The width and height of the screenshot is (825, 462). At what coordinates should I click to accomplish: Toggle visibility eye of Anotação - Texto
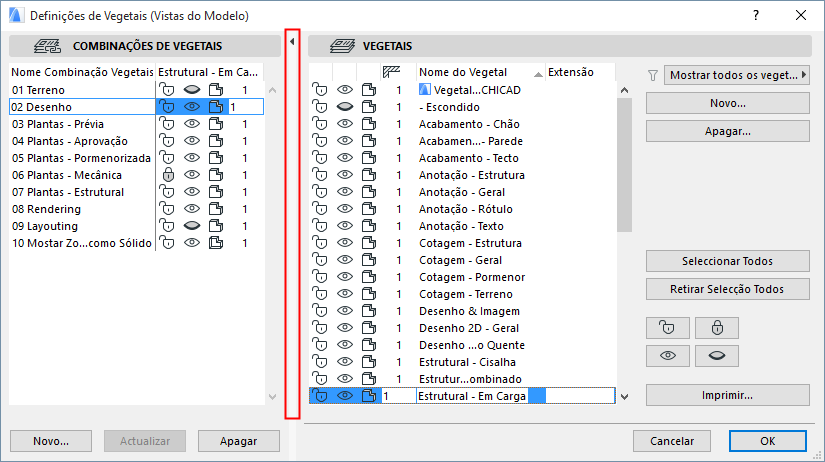(345, 226)
